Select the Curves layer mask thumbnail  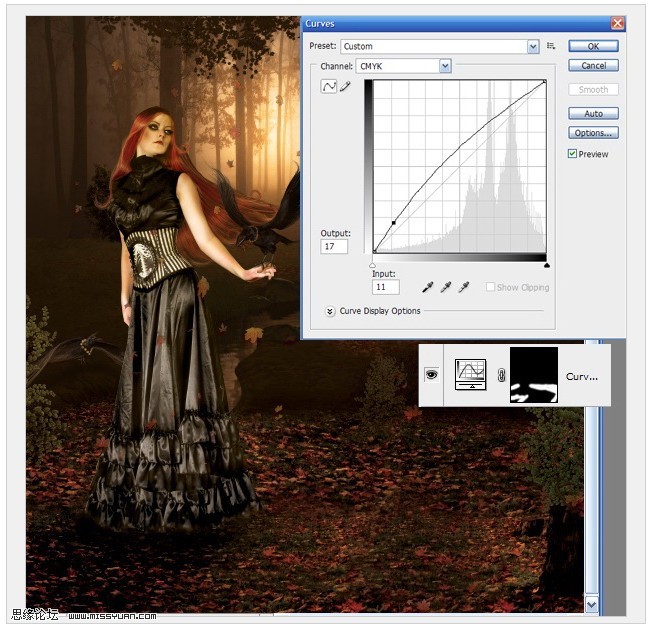533,375
